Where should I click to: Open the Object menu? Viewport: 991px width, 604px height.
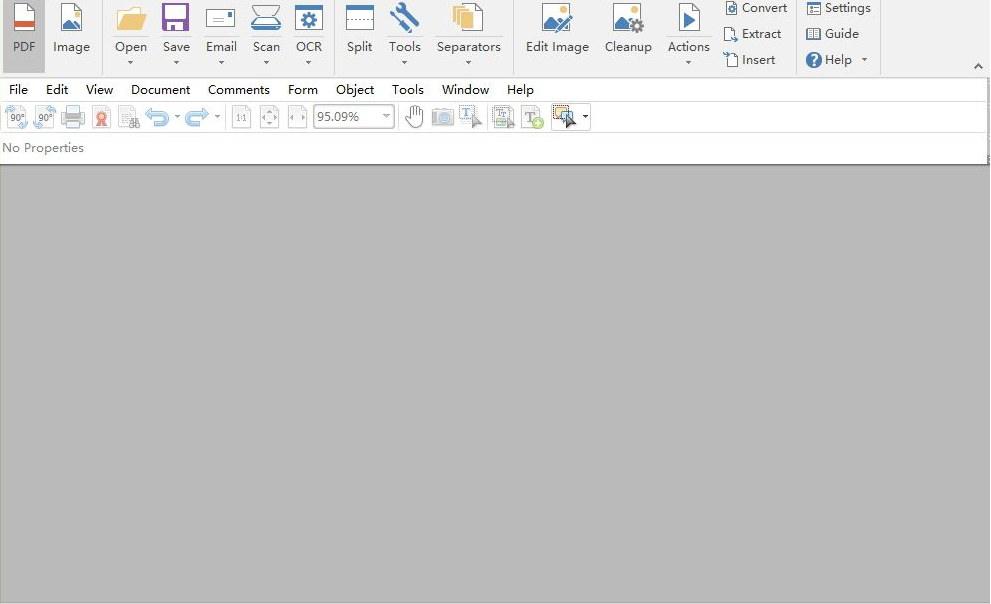355,90
